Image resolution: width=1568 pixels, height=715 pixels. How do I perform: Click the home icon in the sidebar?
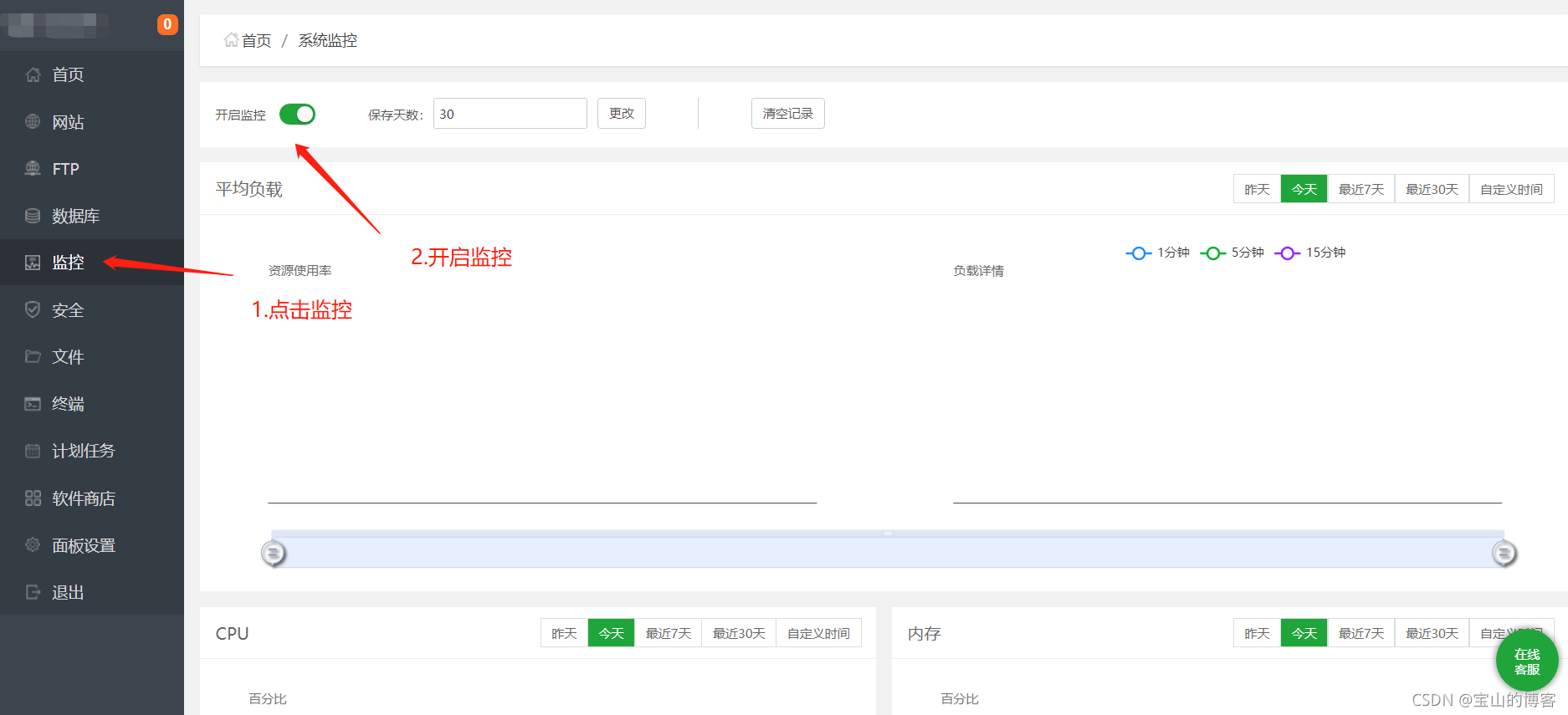pyautogui.click(x=33, y=74)
